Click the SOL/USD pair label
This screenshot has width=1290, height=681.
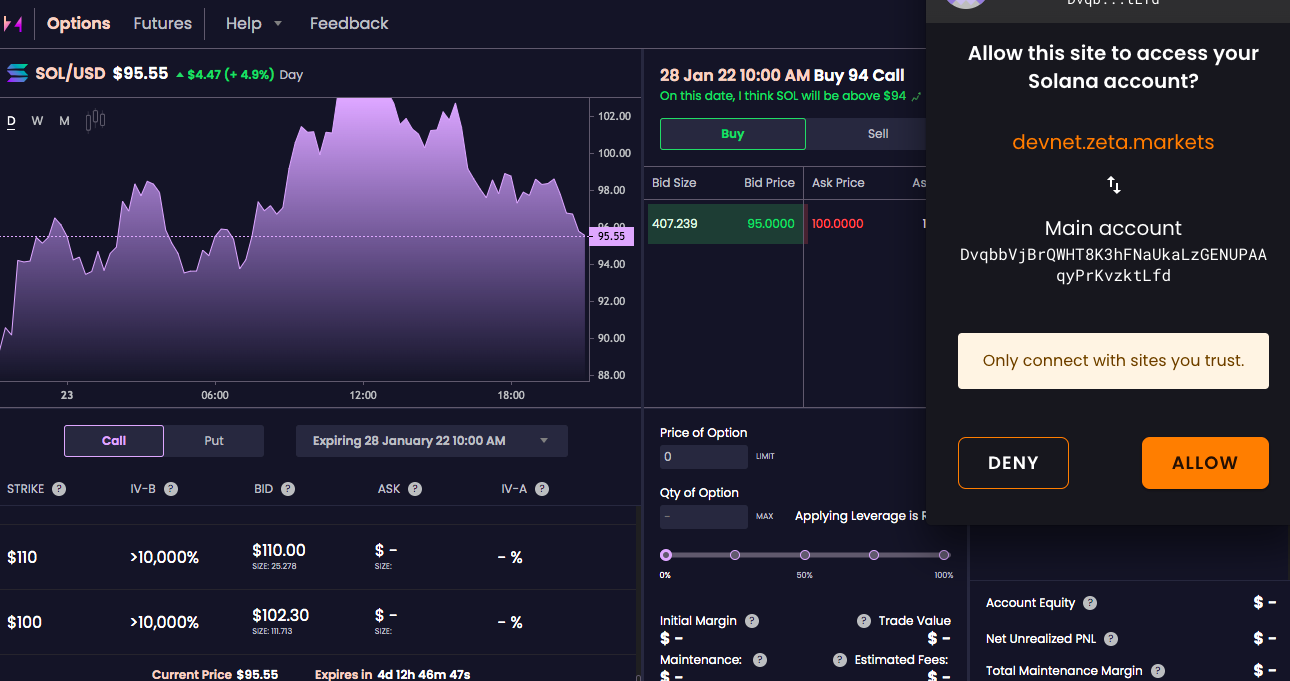coord(70,73)
